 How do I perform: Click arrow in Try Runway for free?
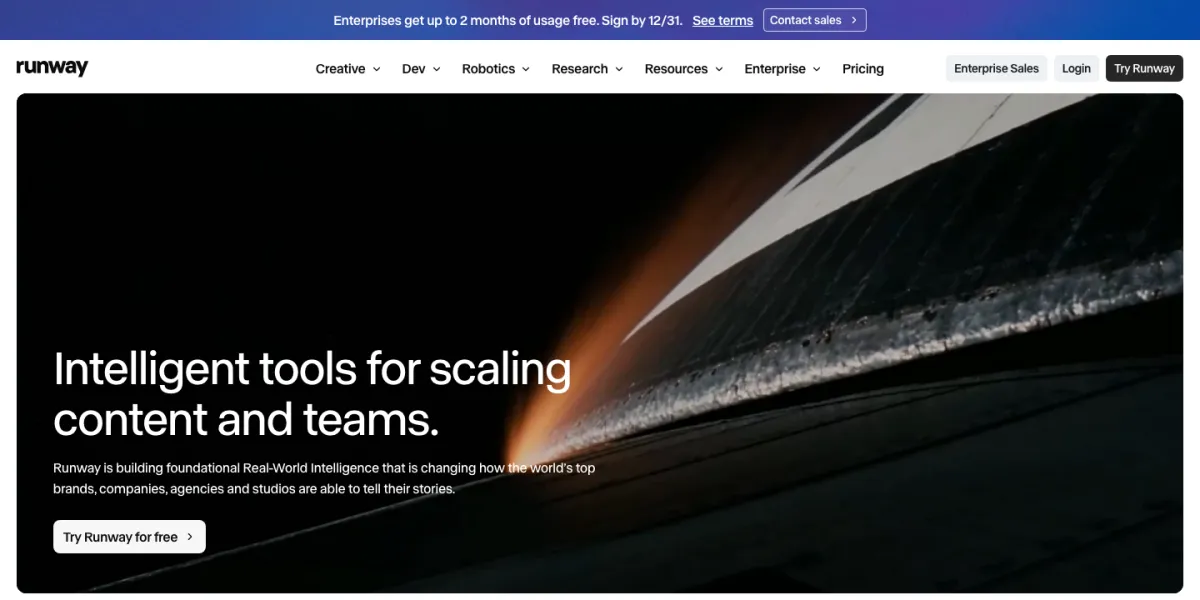click(190, 537)
